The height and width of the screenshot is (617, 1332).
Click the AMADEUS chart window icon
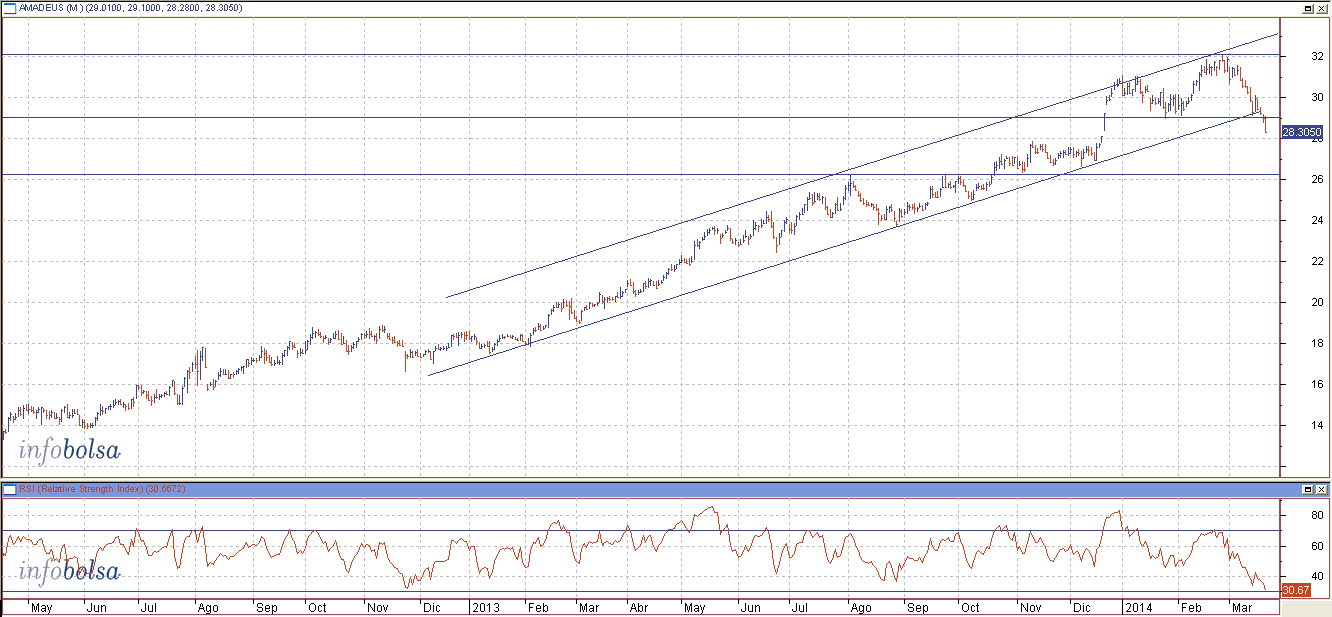click(10, 8)
